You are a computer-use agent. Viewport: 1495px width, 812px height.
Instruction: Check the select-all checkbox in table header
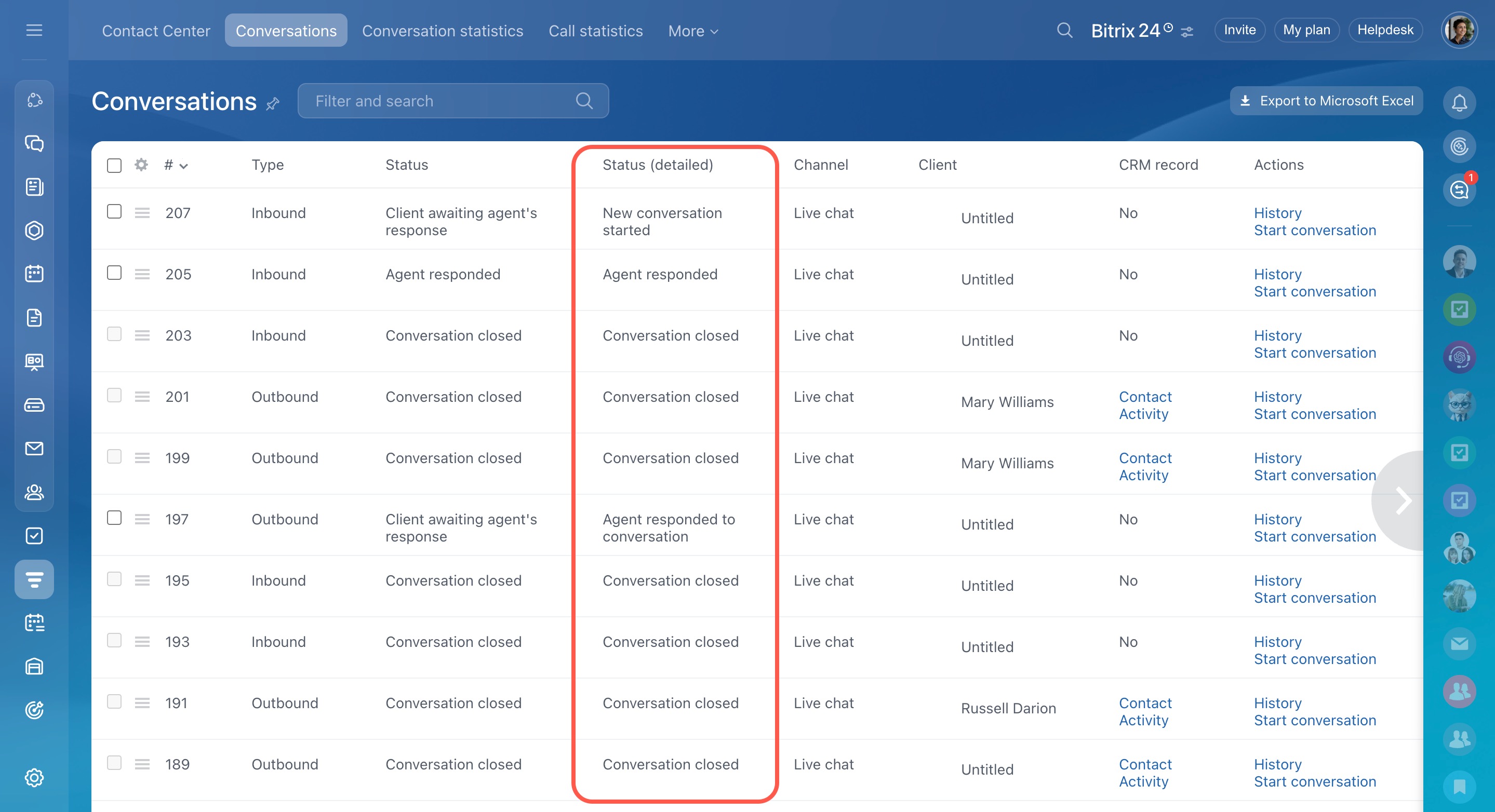click(x=114, y=165)
